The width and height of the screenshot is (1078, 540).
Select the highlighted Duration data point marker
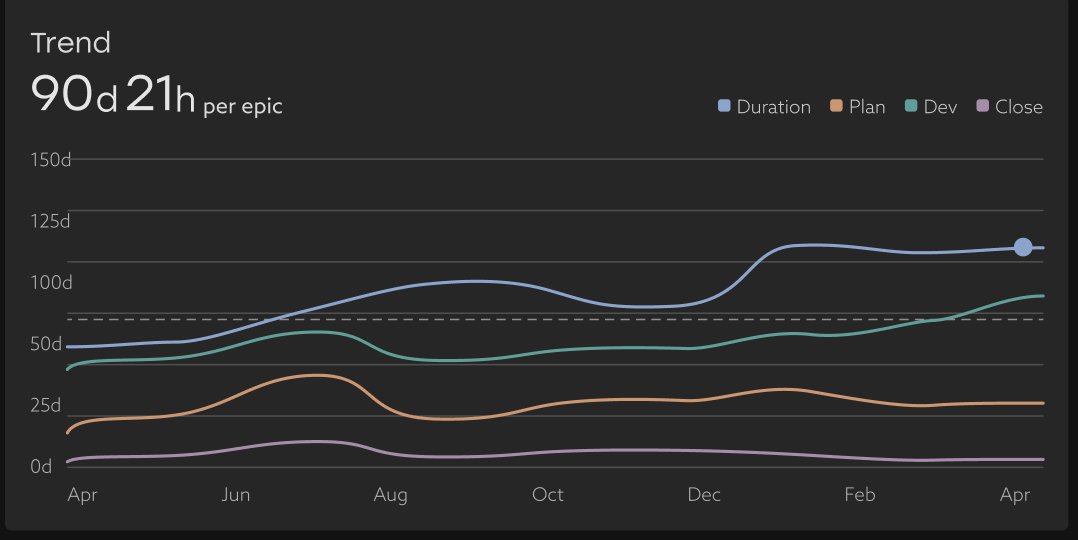1023,247
